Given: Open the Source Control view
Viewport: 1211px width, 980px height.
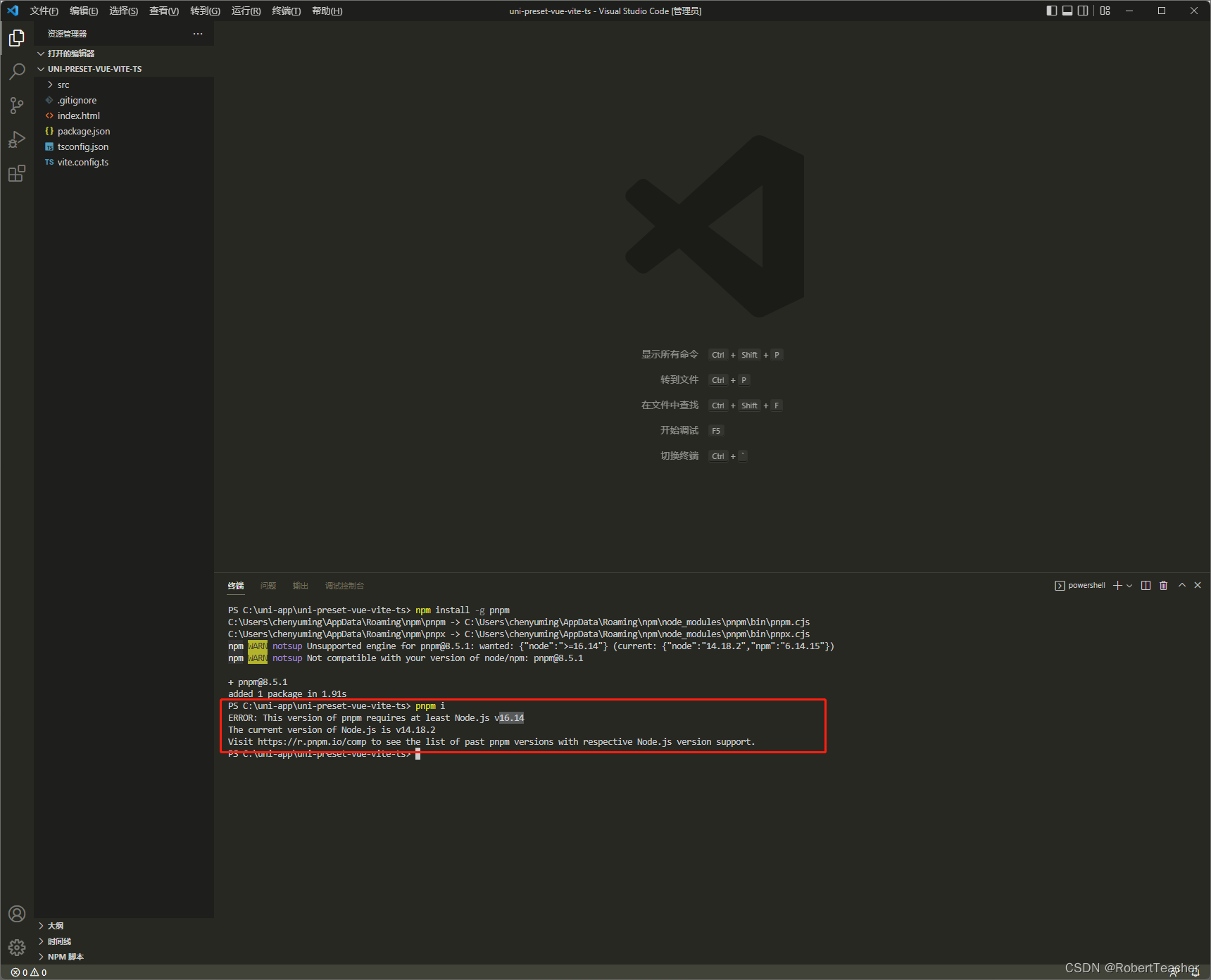Looking at the screenshot, I should (17, 106).
